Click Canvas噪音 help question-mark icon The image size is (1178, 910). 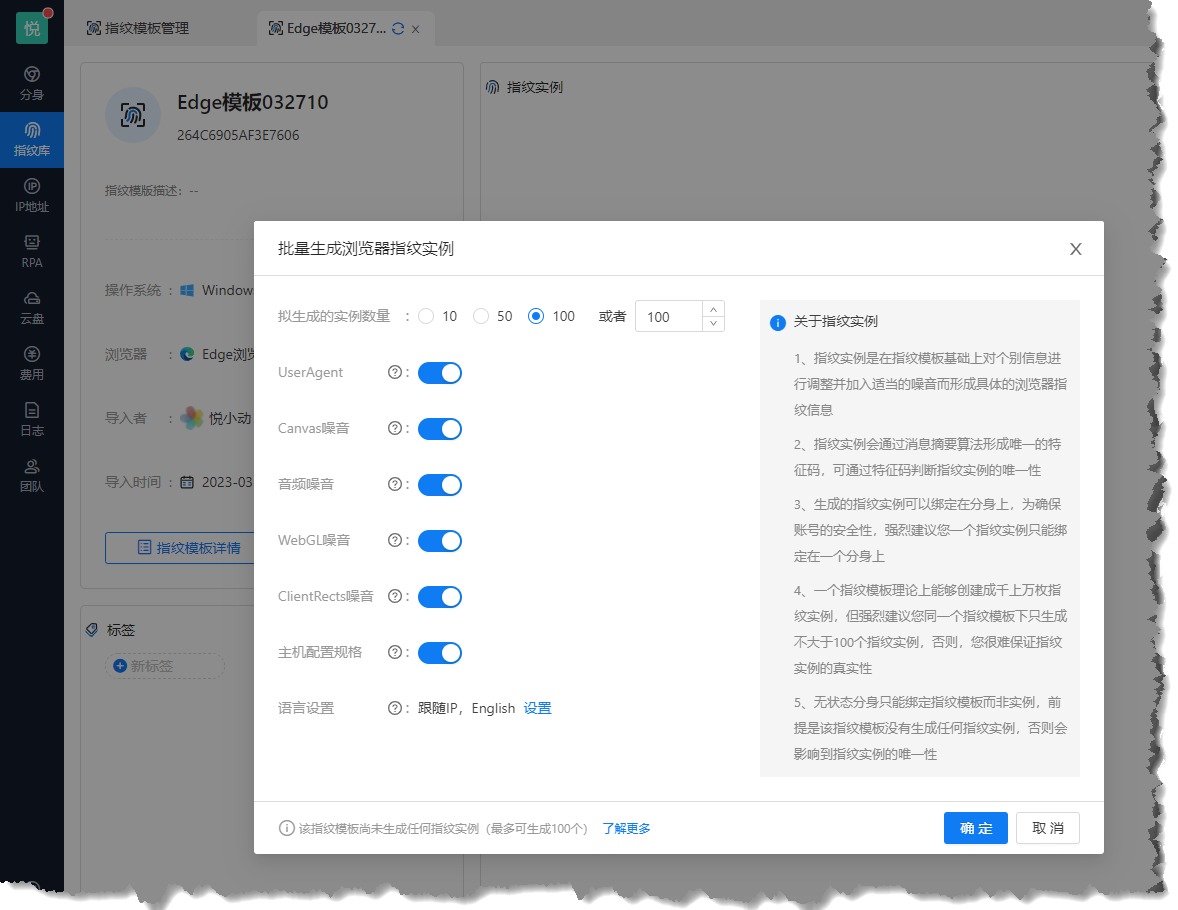394,428
